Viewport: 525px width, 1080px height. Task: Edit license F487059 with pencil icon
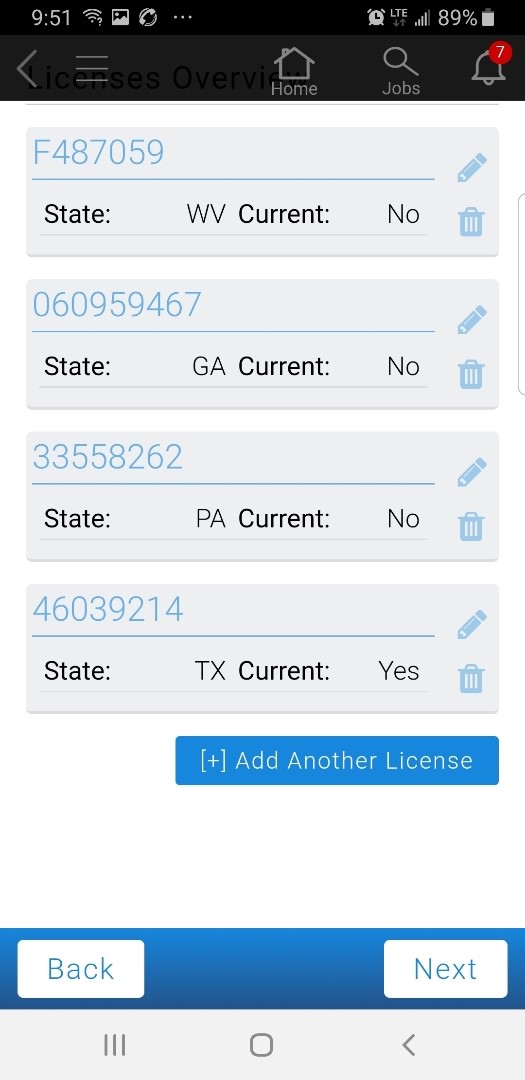coord(472,168)
